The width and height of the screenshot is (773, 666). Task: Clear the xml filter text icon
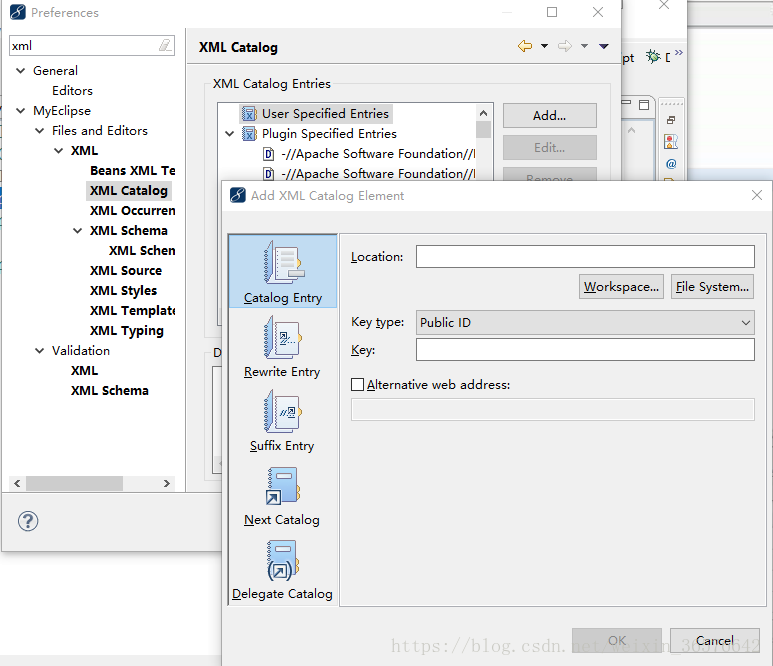pos(165,45)
